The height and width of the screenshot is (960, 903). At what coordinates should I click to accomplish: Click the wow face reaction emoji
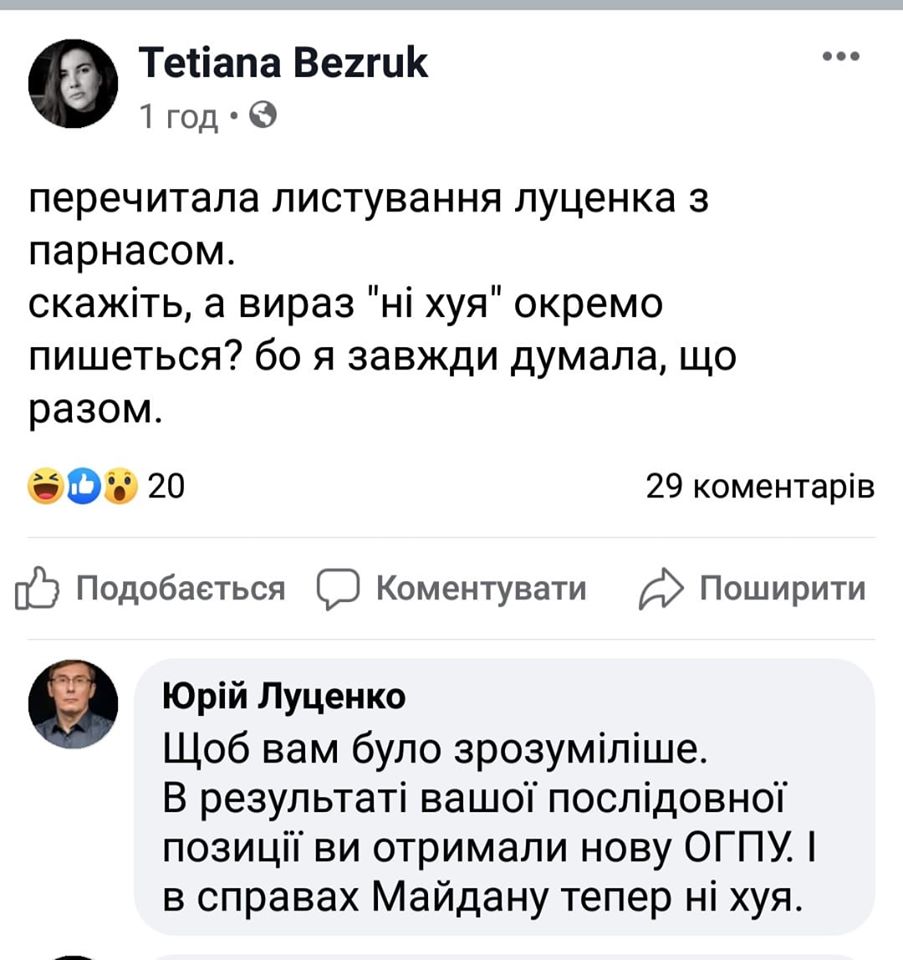pos(120,487)
